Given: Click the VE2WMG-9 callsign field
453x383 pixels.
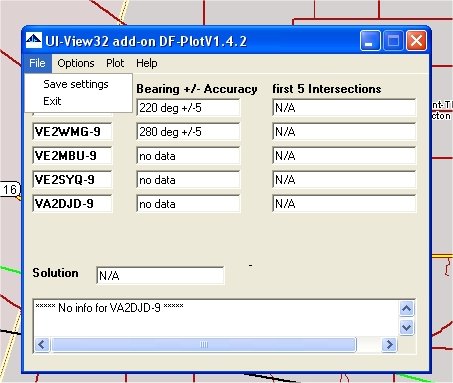Looking at the screenshot, I should coord(72,131).
